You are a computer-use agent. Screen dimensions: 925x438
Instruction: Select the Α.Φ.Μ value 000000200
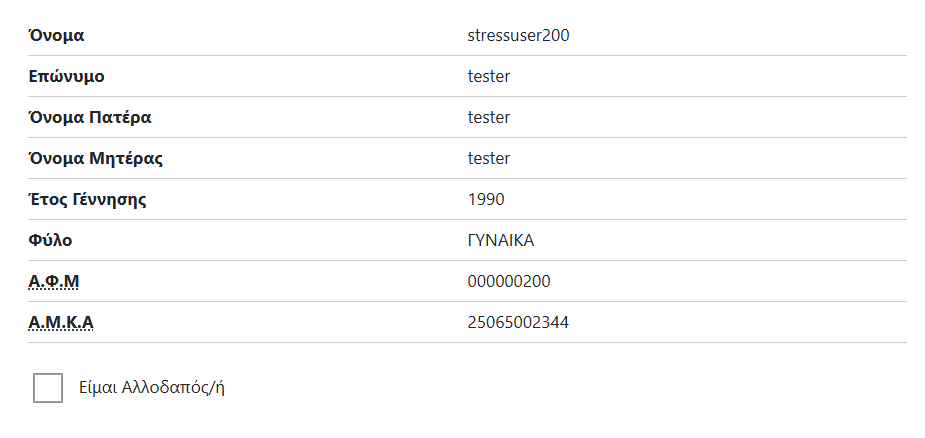[508, 281]
